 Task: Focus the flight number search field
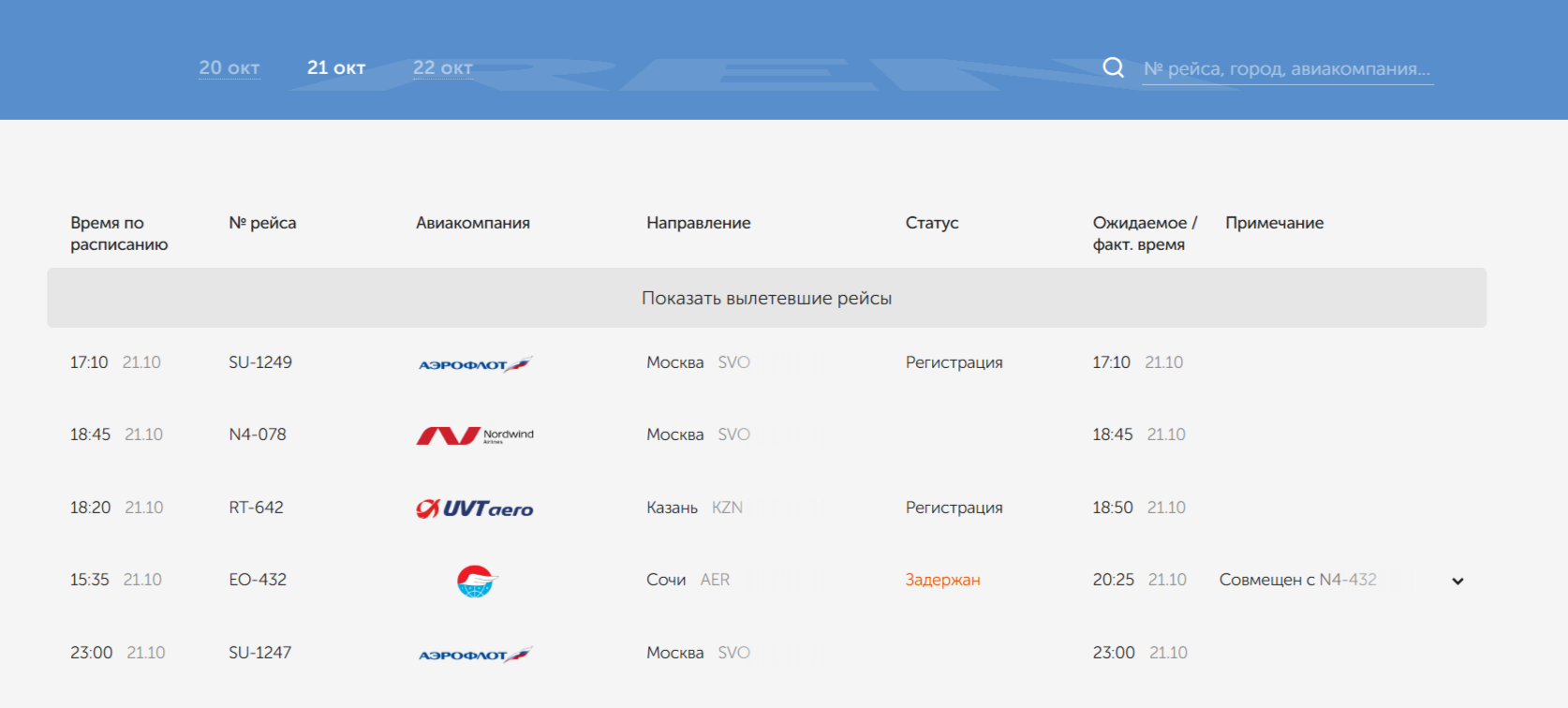point(1287,69)
